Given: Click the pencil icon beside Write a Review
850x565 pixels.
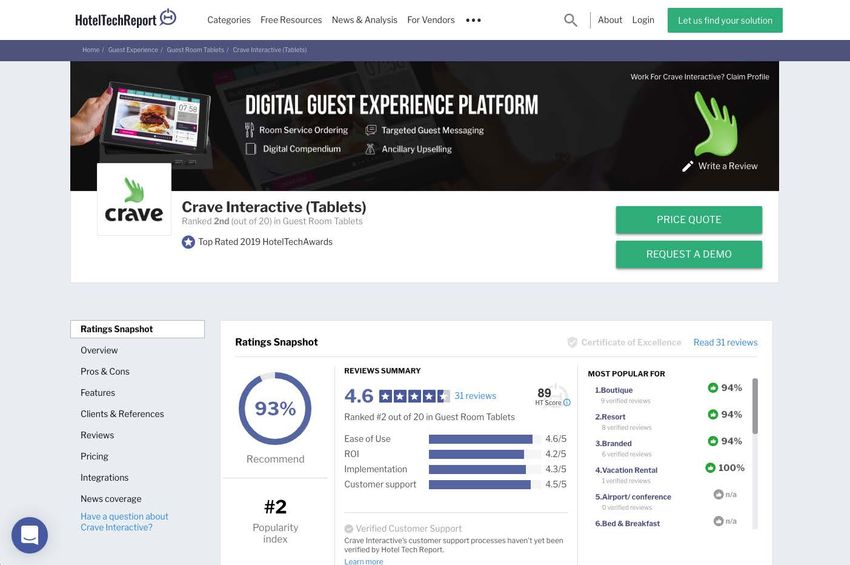Looking at the screenshot, I should [687, 166].
